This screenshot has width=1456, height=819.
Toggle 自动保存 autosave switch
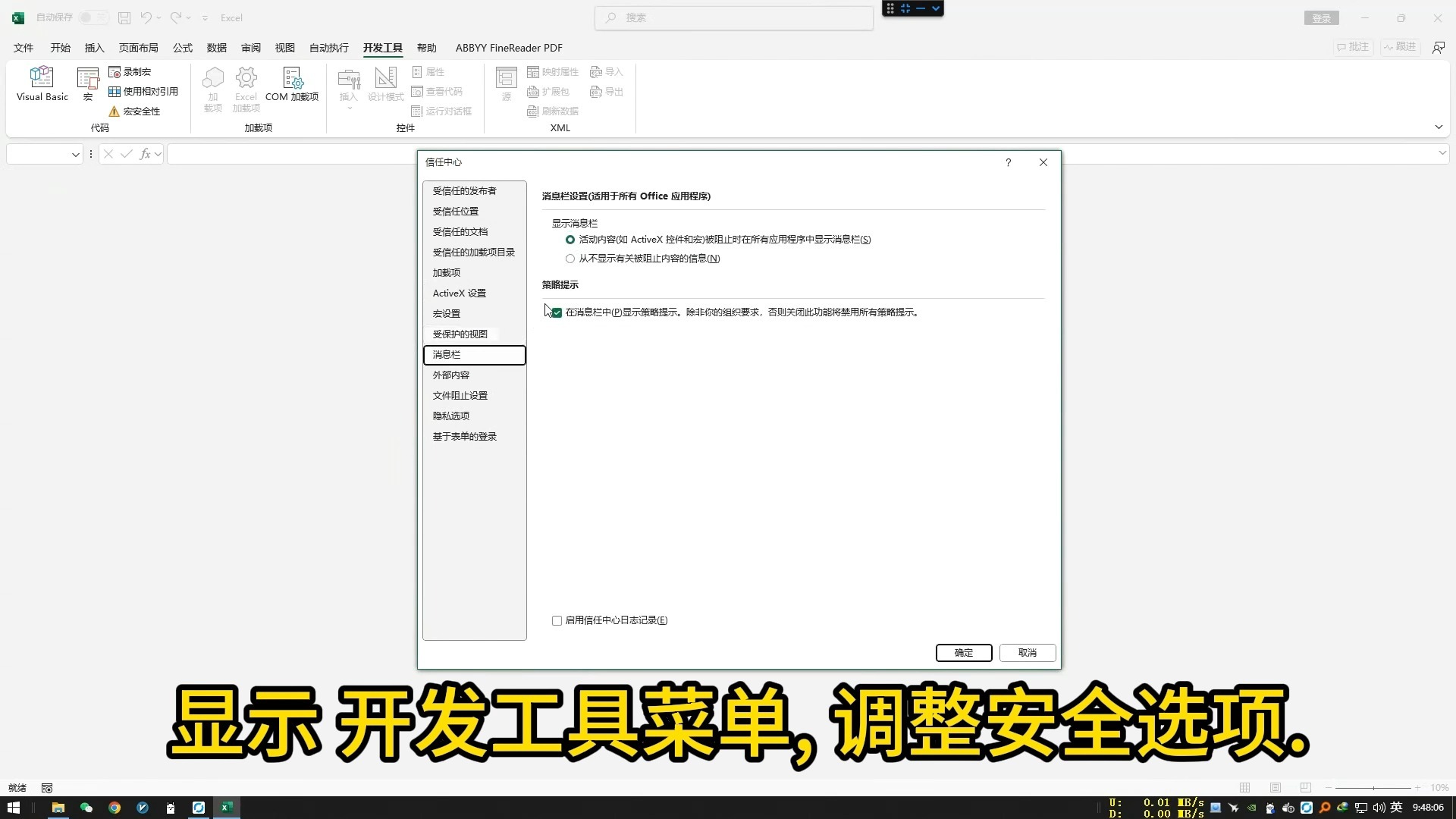(93, 17)
